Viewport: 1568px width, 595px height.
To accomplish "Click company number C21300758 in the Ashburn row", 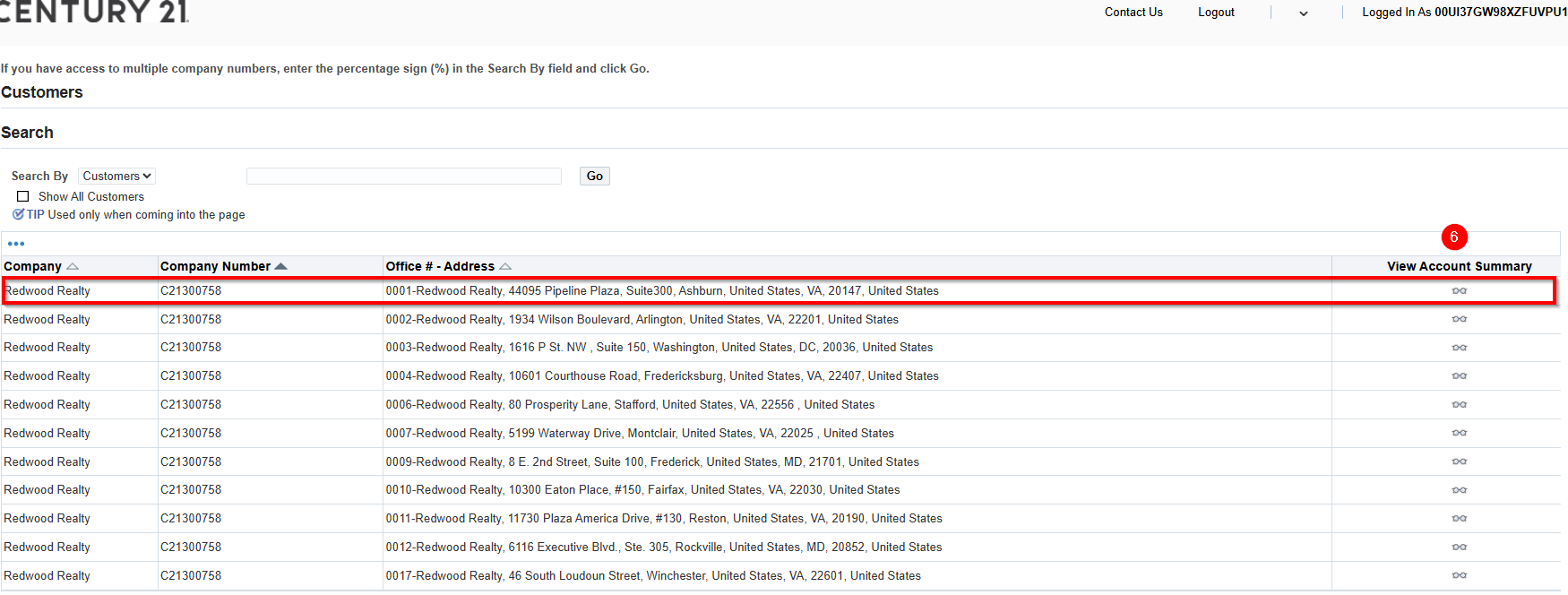I will [191, 290].
